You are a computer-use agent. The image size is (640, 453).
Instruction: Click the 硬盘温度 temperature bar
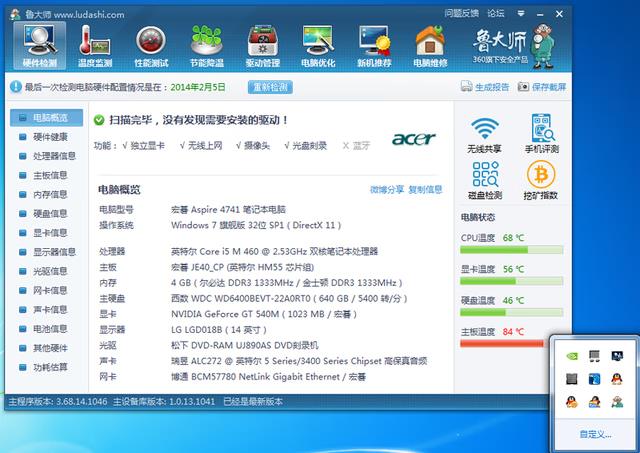tap(511, 313)
